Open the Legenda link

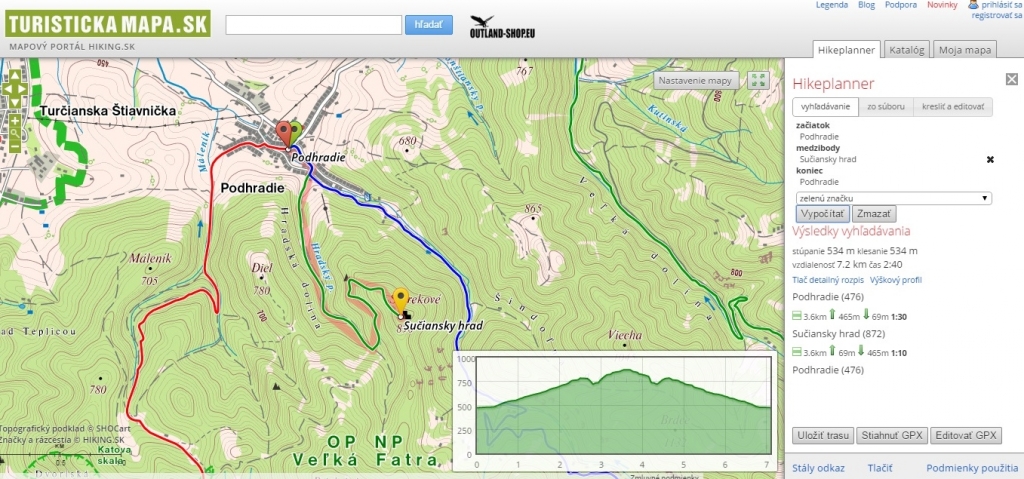pyautogui.click(x=832, y=5)
